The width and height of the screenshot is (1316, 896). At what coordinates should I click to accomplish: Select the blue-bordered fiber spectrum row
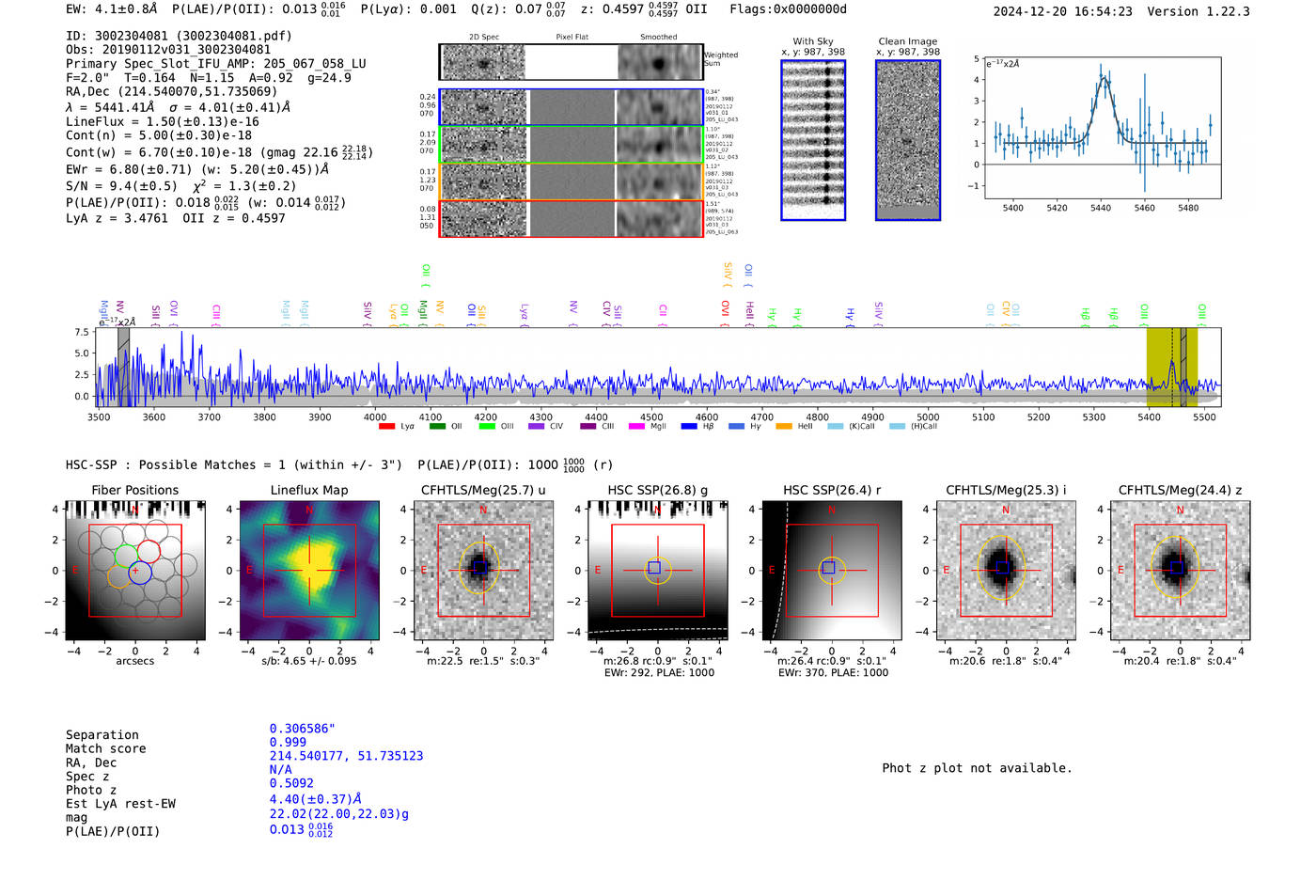[572, 107]
